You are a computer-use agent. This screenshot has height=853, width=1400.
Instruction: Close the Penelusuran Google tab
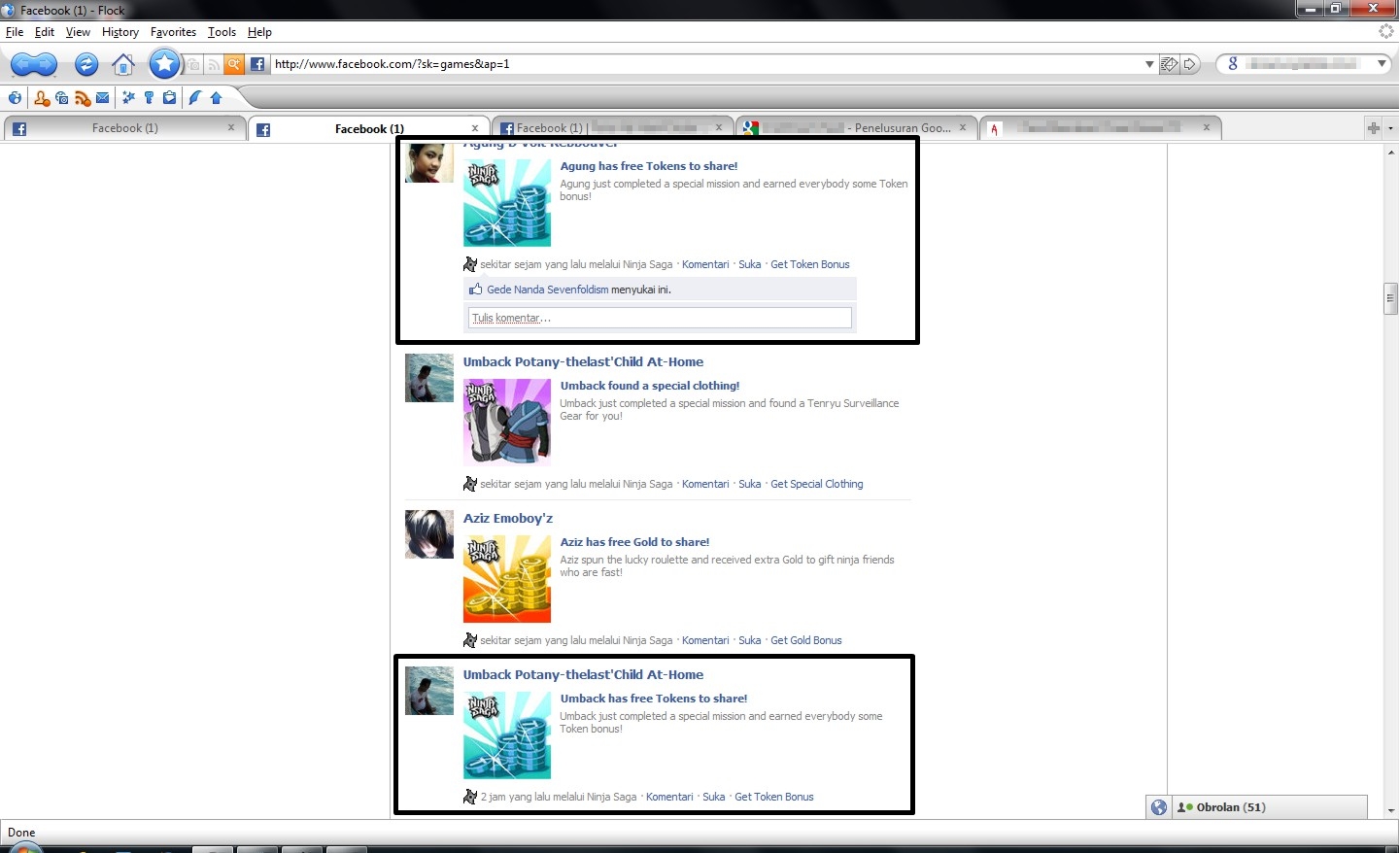[x=963, y=127]
